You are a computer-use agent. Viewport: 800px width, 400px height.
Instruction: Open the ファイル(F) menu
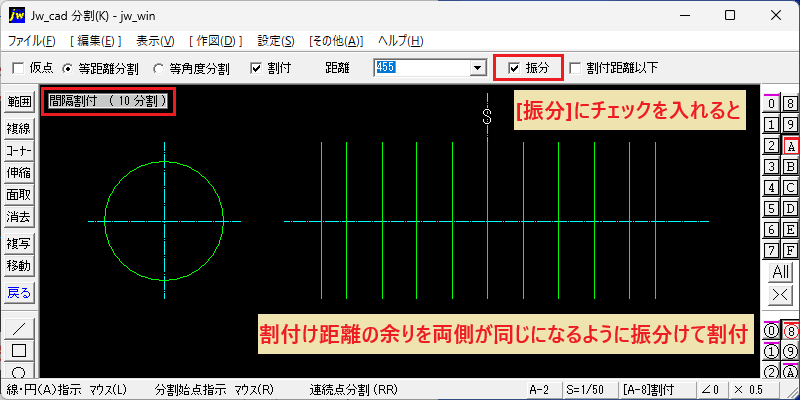(32, 41)
